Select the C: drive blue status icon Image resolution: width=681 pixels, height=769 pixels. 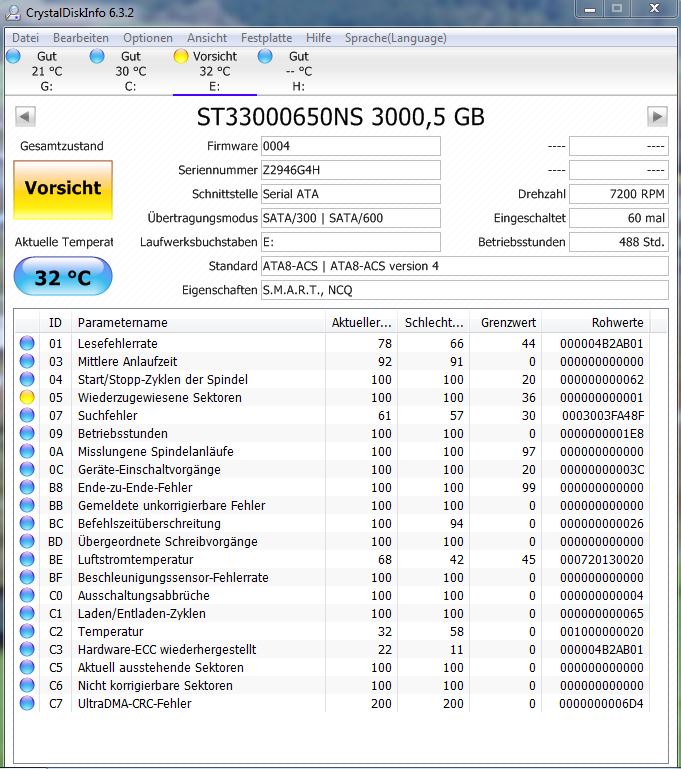coord(97,56)
